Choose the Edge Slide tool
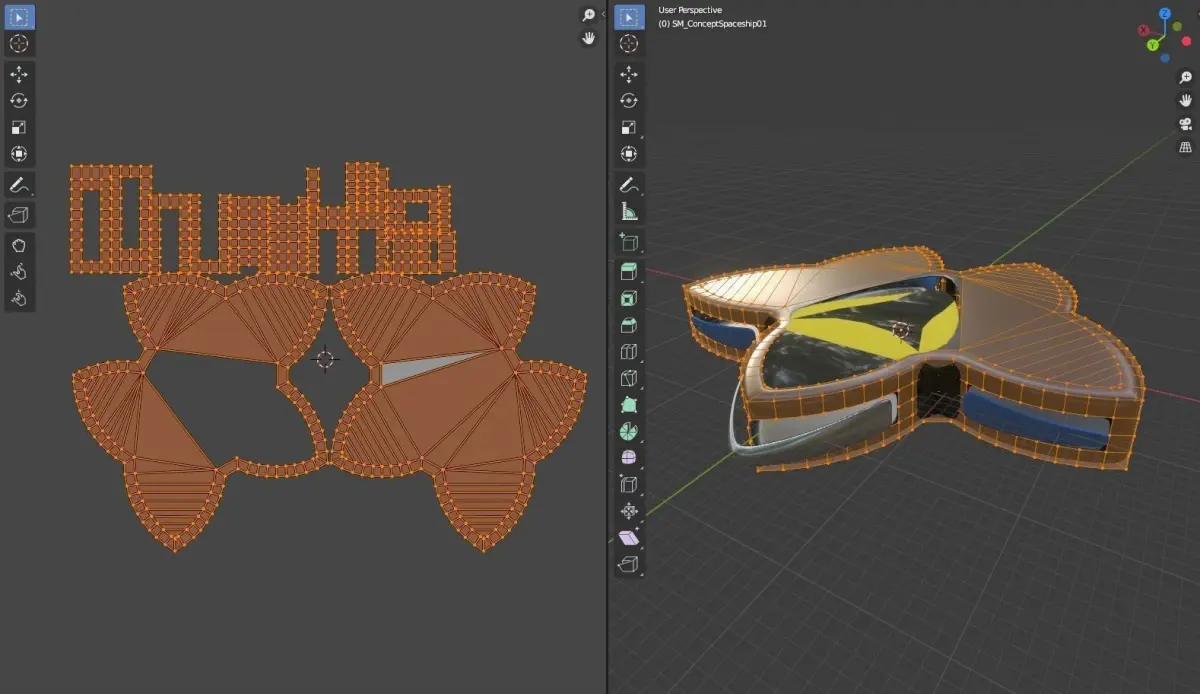 [629, 485]
